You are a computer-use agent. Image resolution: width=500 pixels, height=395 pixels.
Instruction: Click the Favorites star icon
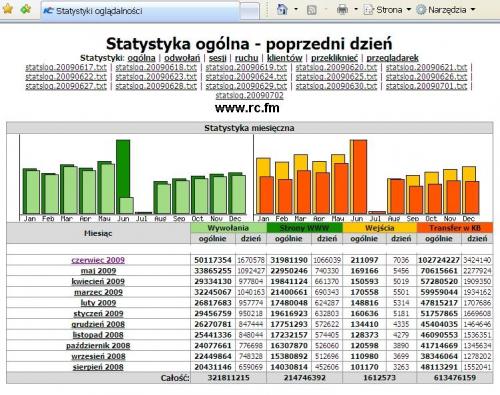coord(8,9)
